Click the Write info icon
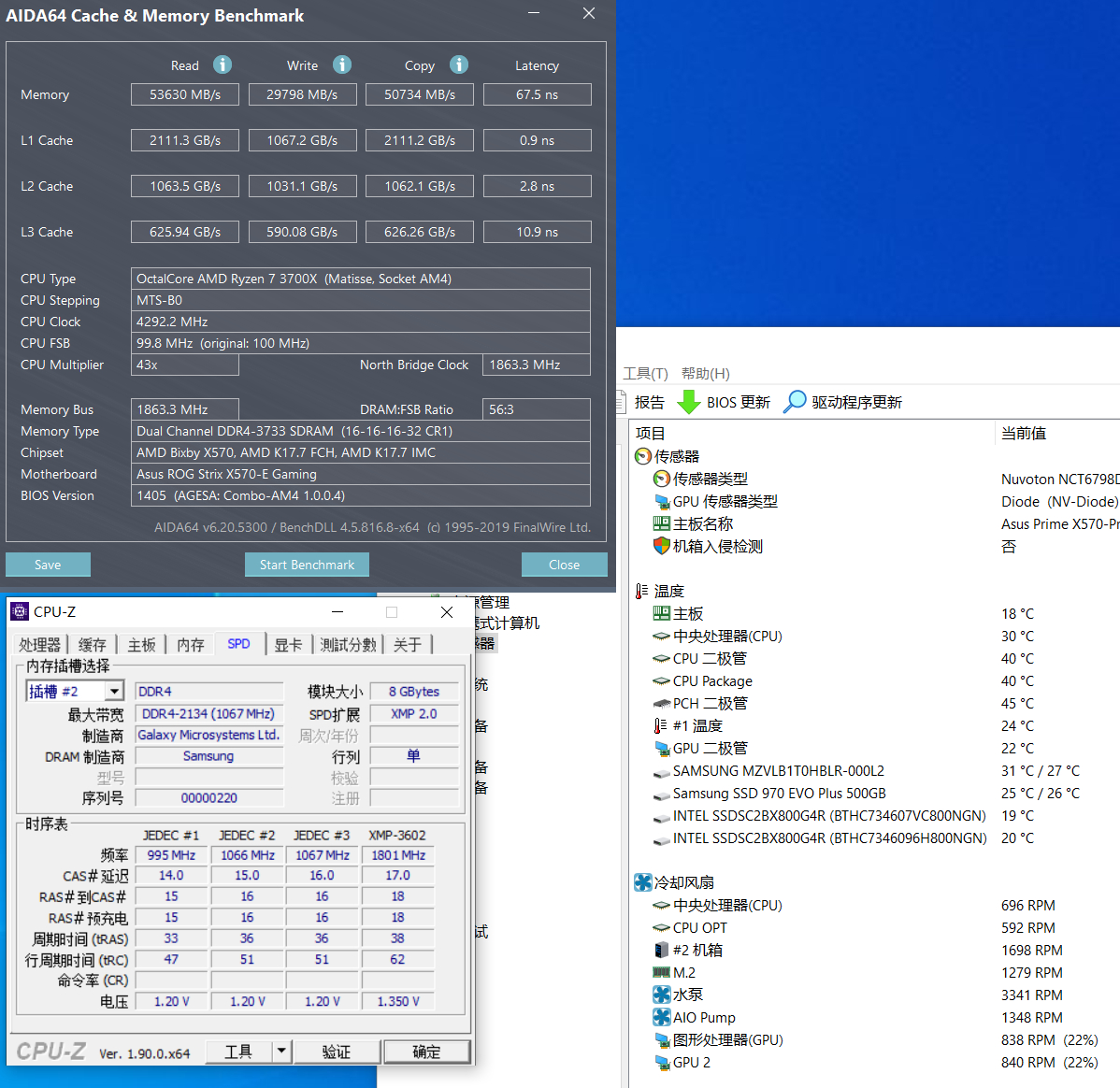The image size is (1120, 1088). [x=342, y=65]
